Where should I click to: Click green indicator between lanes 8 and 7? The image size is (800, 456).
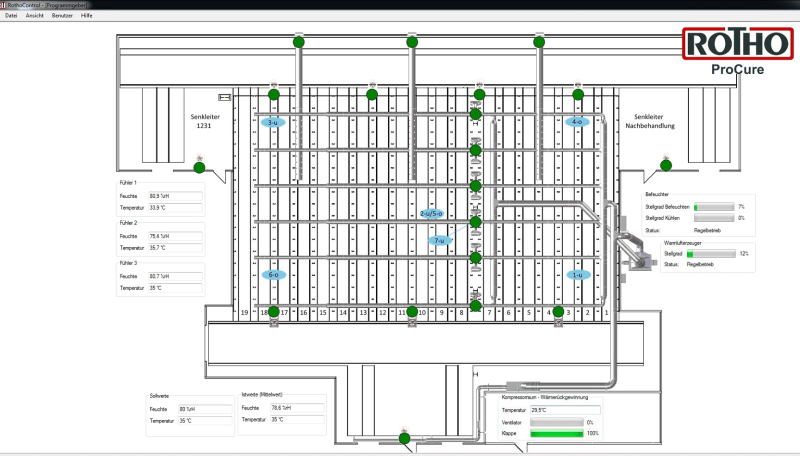[x=476, y=306]
